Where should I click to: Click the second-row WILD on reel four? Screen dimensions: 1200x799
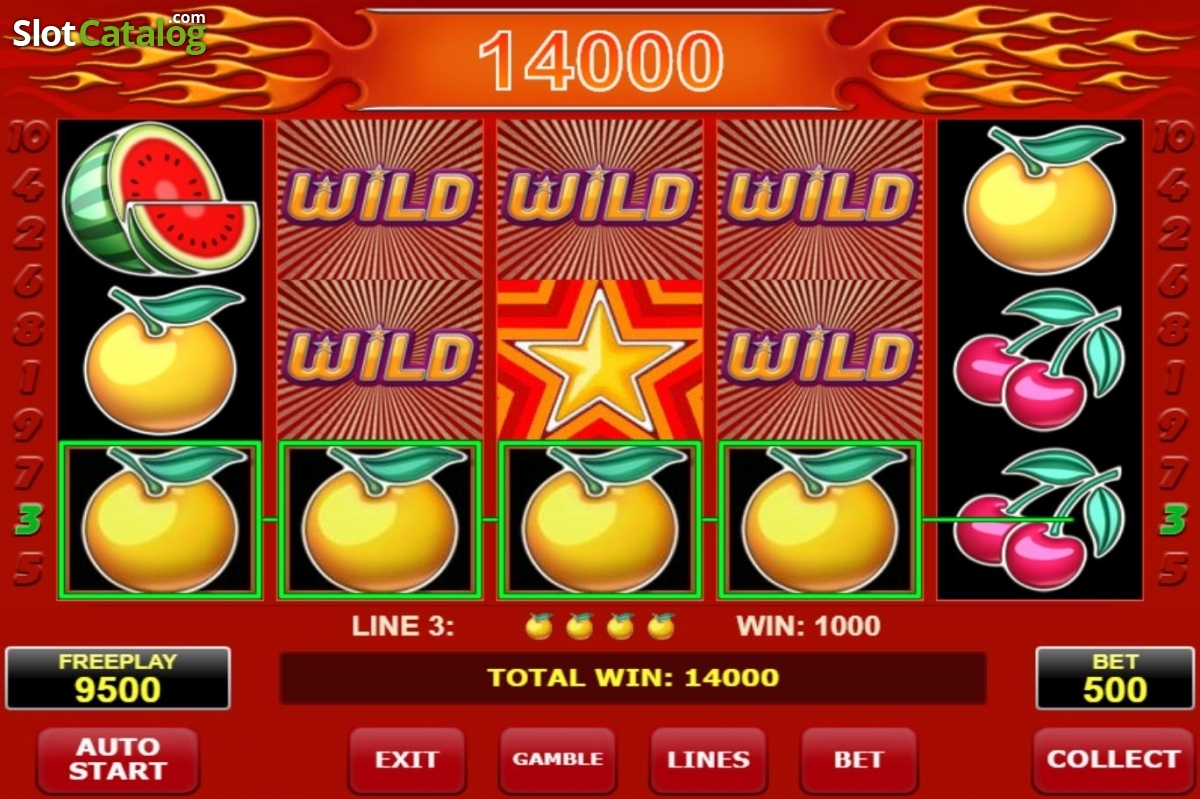[x=819, y=357]
